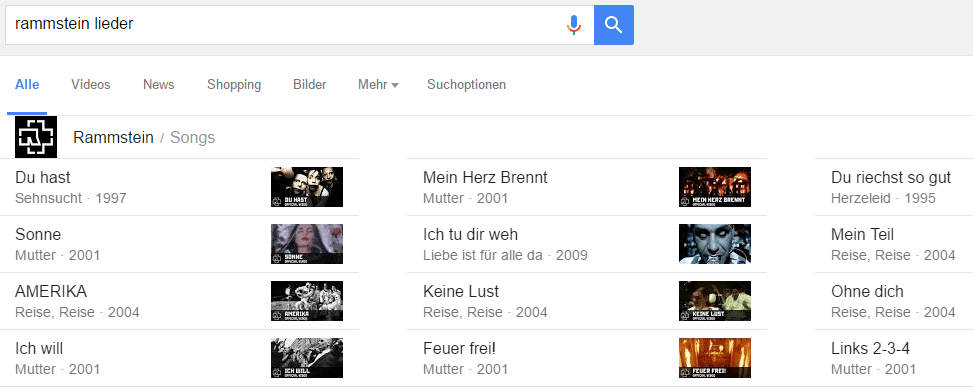
Task: Open the Sonne video thumbnail
Action: click(307, 244)
